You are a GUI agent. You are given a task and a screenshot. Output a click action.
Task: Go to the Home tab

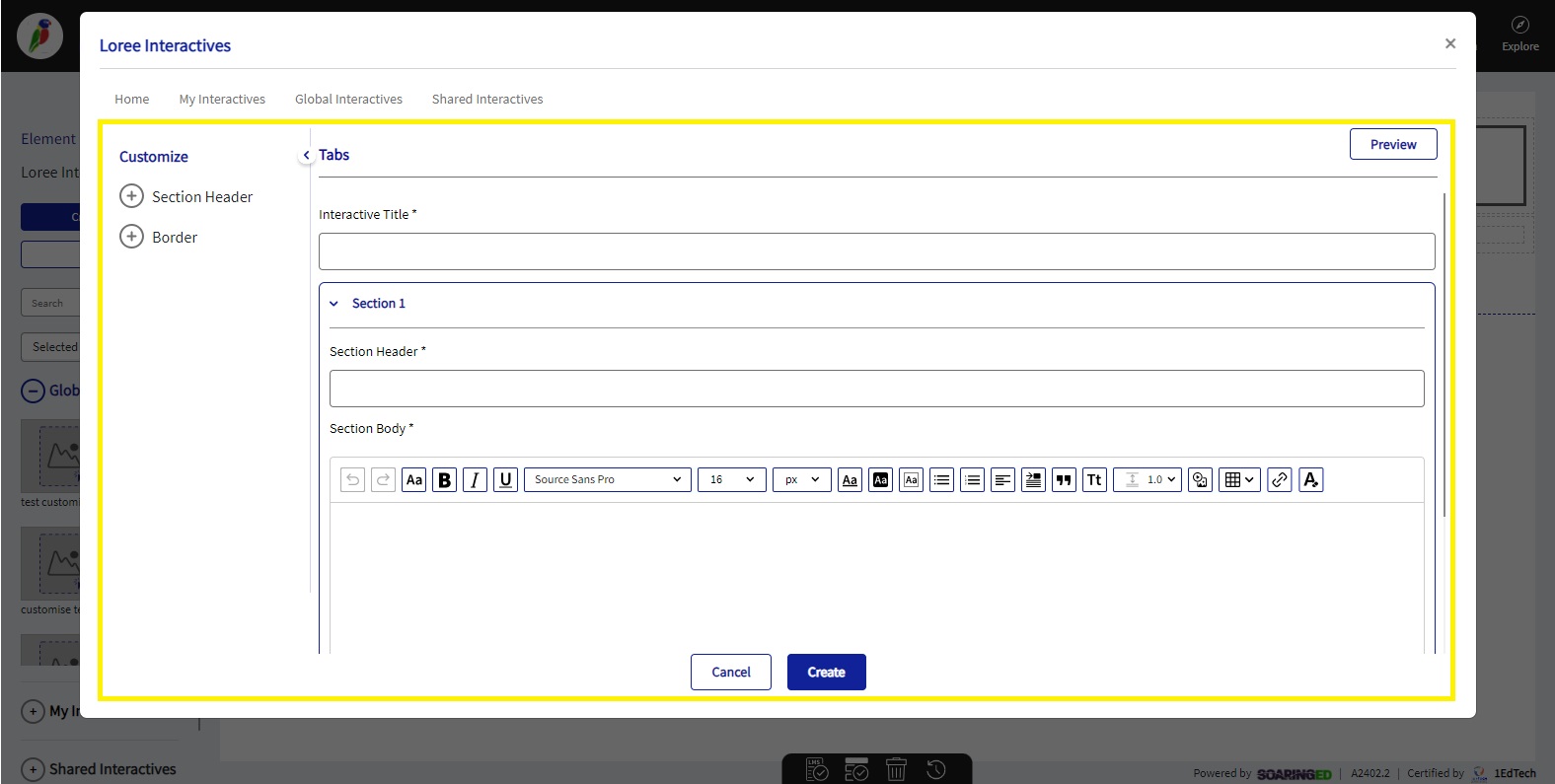[x=132, y=99]
